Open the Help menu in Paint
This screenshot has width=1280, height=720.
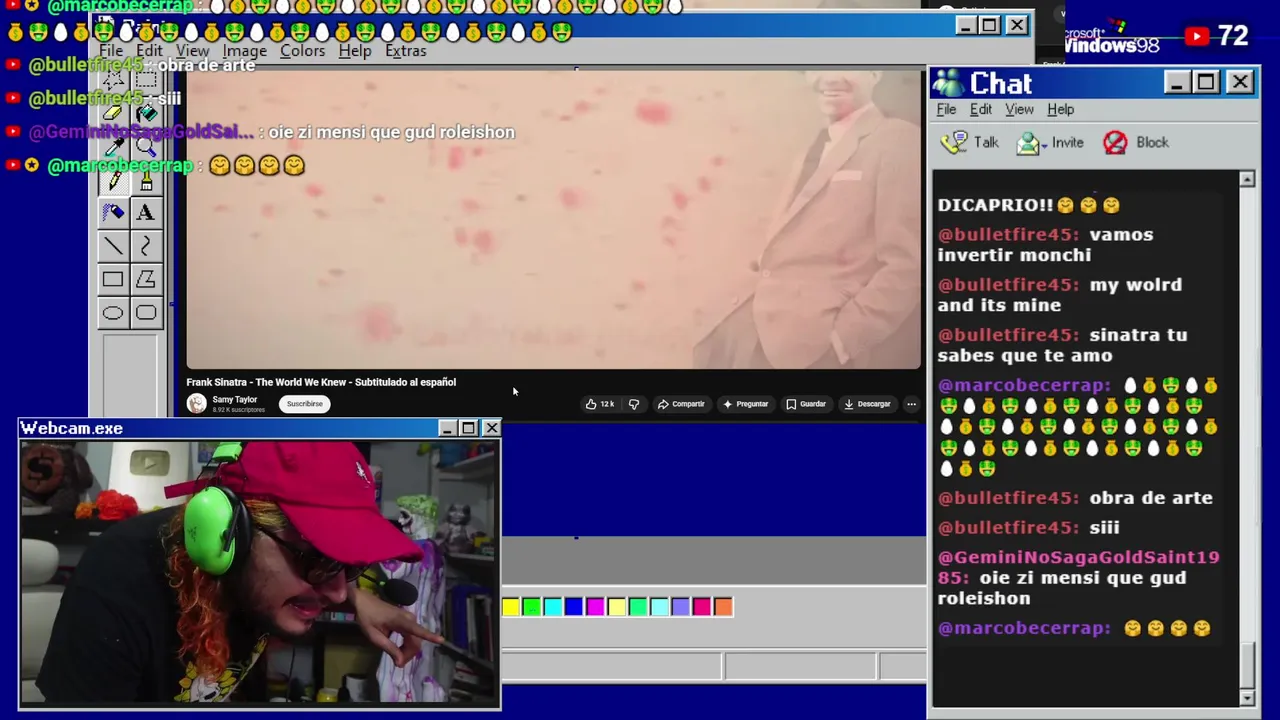click(354, 51)
